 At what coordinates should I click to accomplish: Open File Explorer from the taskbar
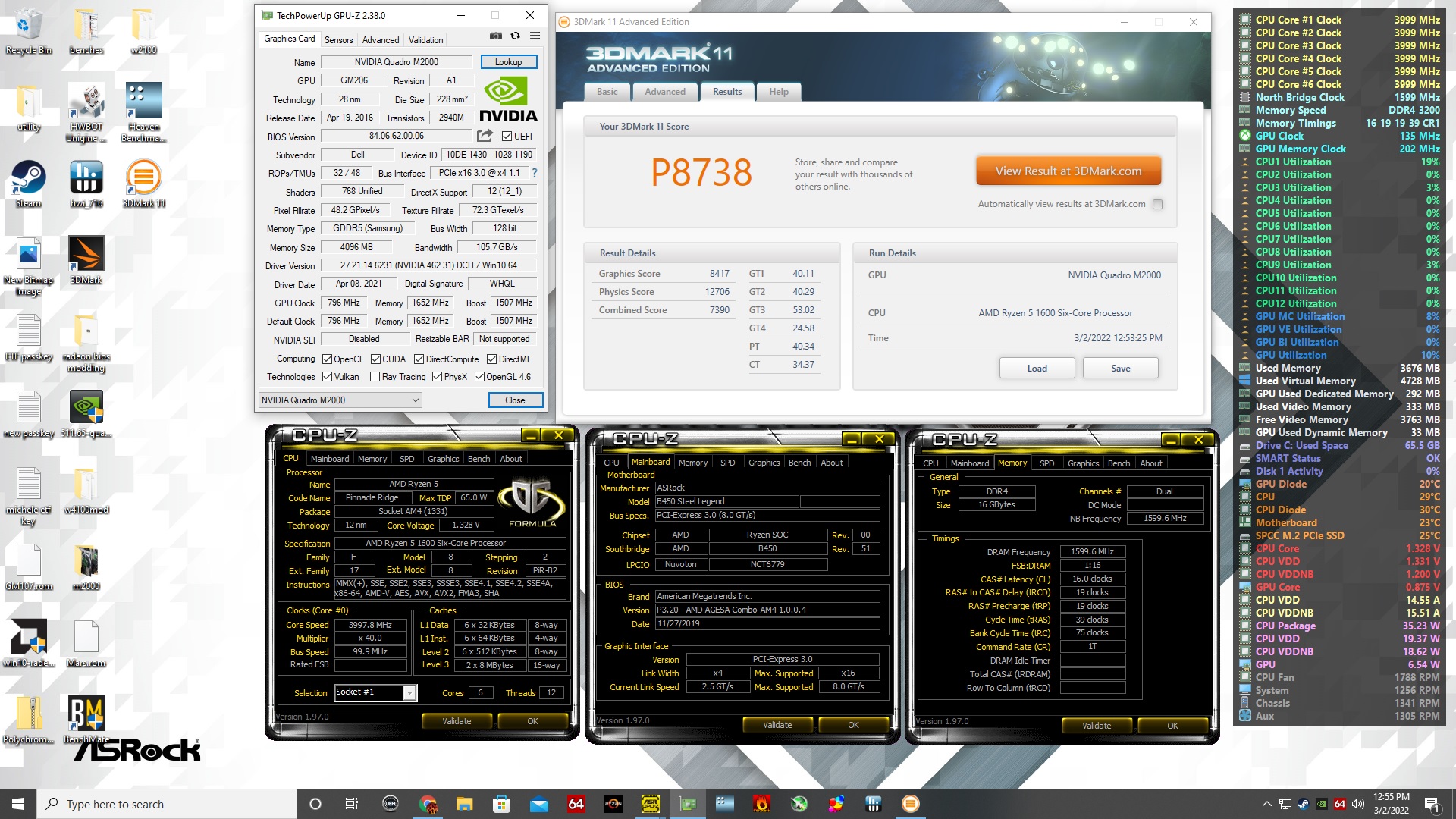464,804
